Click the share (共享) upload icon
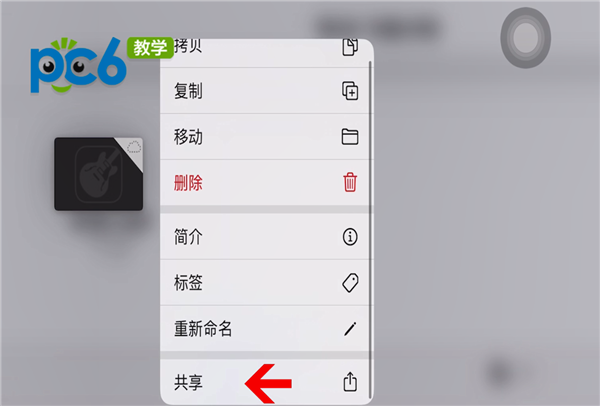Screen dimensions: 600x406 350,382
